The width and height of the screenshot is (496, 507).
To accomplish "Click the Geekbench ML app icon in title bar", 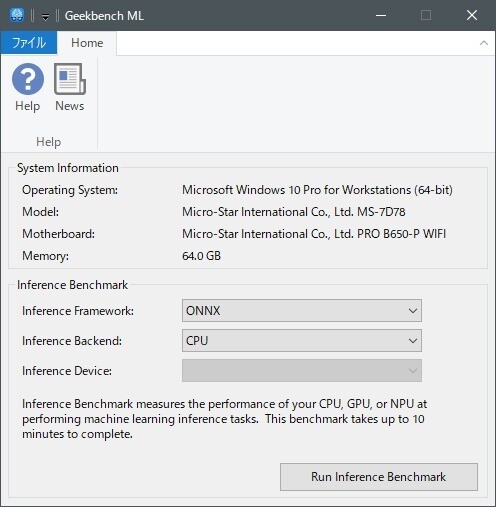I will coord(17,15).
